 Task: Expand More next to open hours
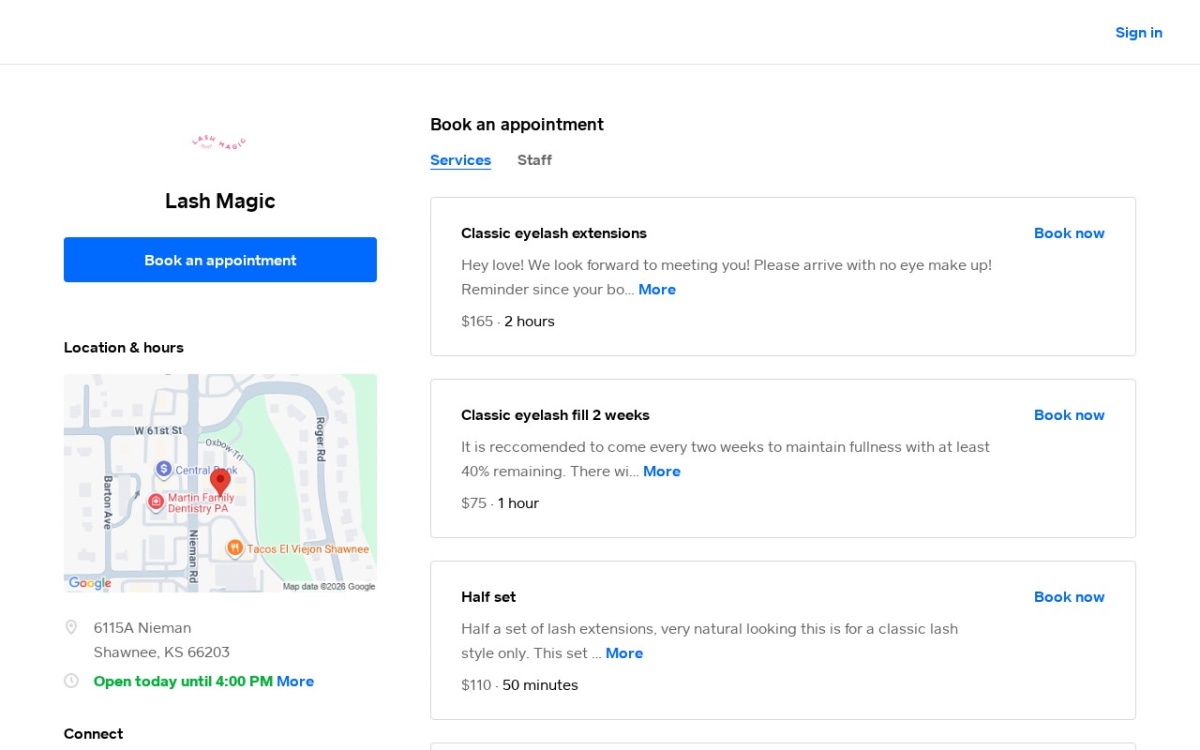point(295,681)
